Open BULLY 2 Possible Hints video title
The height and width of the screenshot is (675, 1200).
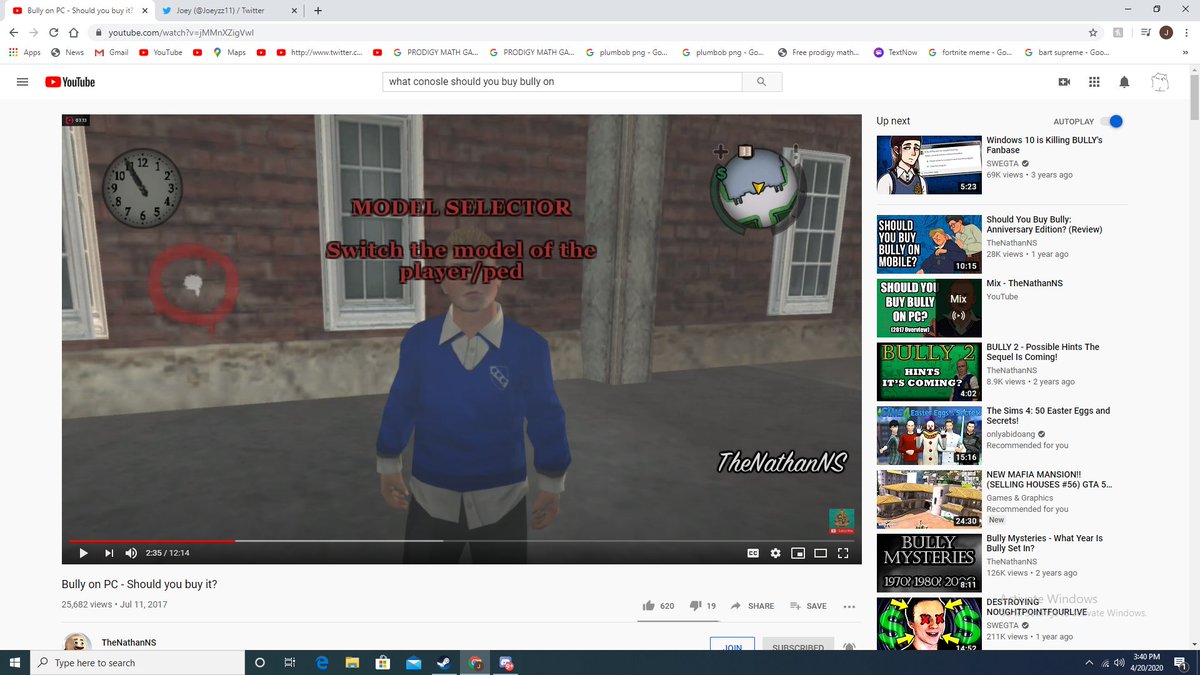pos(1043,352)
